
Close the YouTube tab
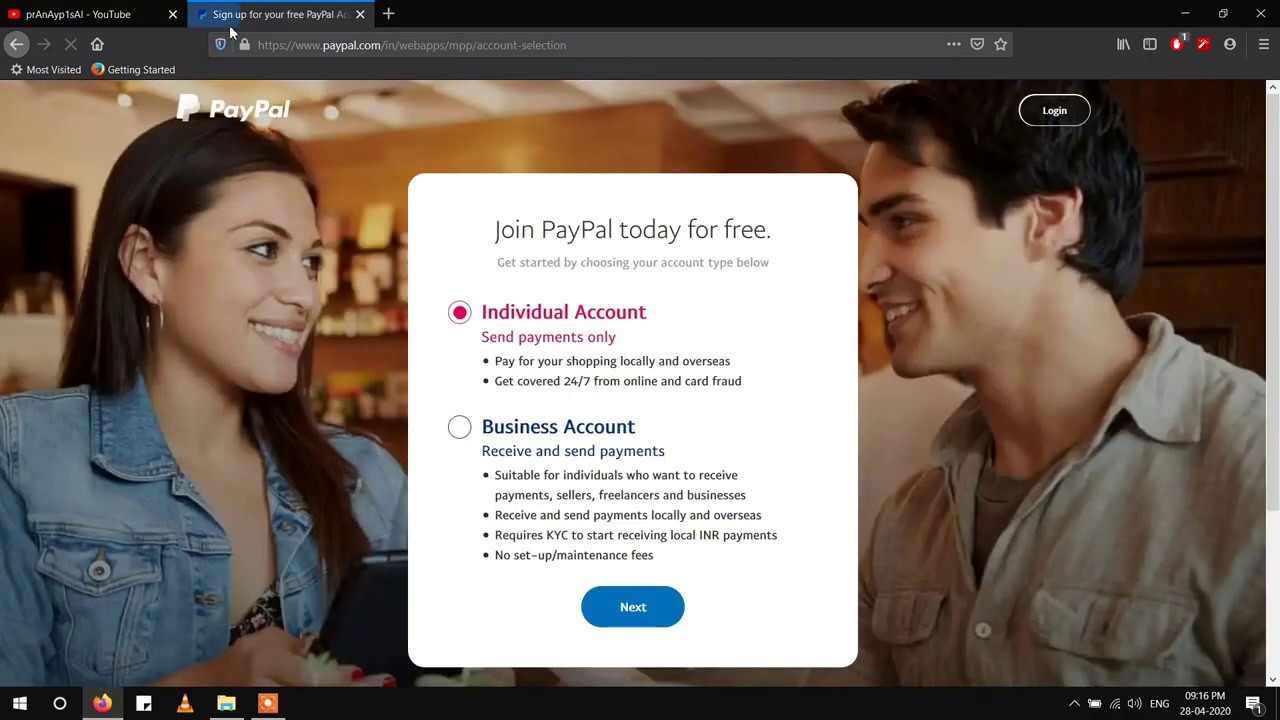(172, 14)
